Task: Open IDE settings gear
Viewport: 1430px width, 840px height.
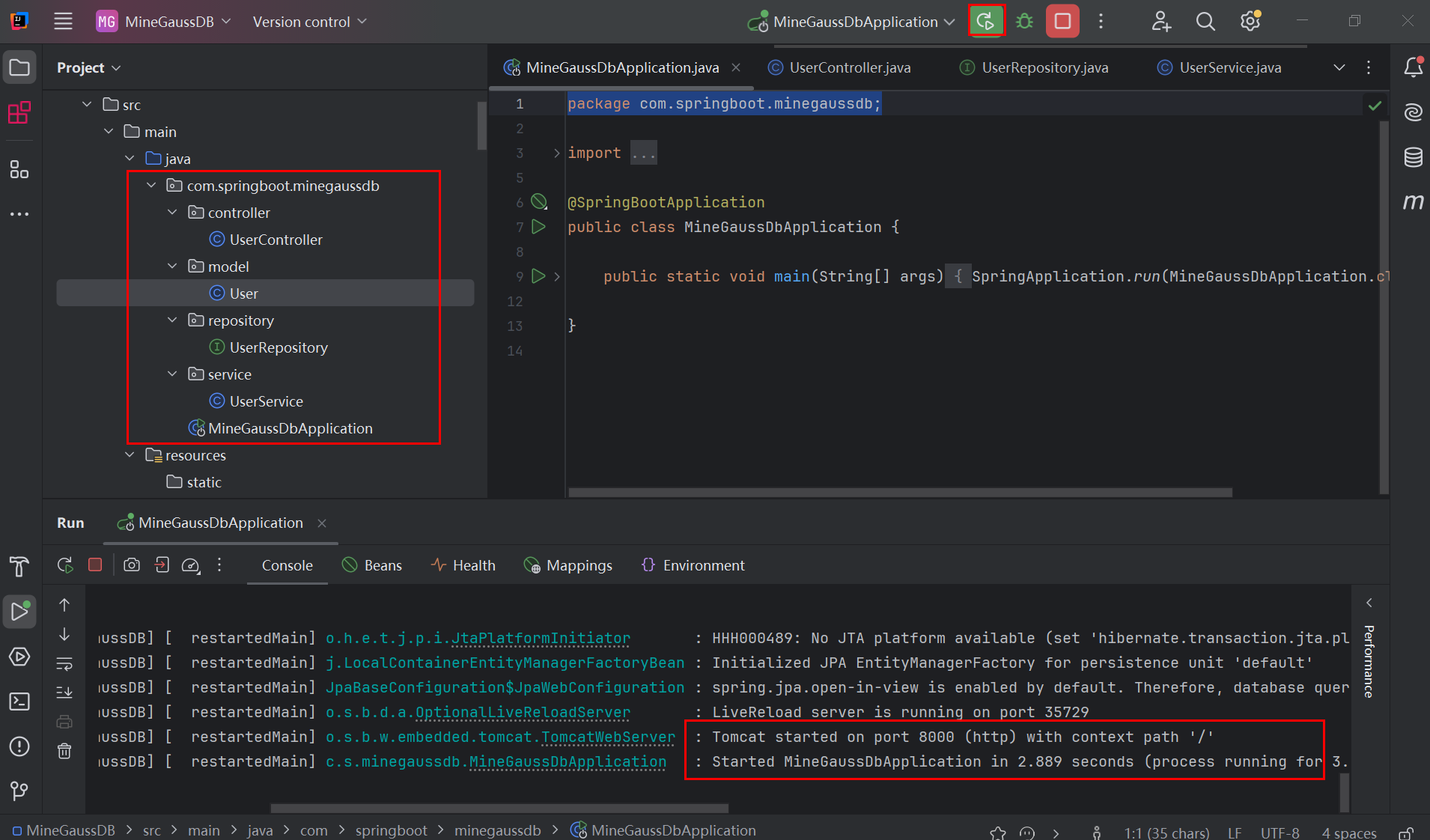Action: coord(1250,22)
